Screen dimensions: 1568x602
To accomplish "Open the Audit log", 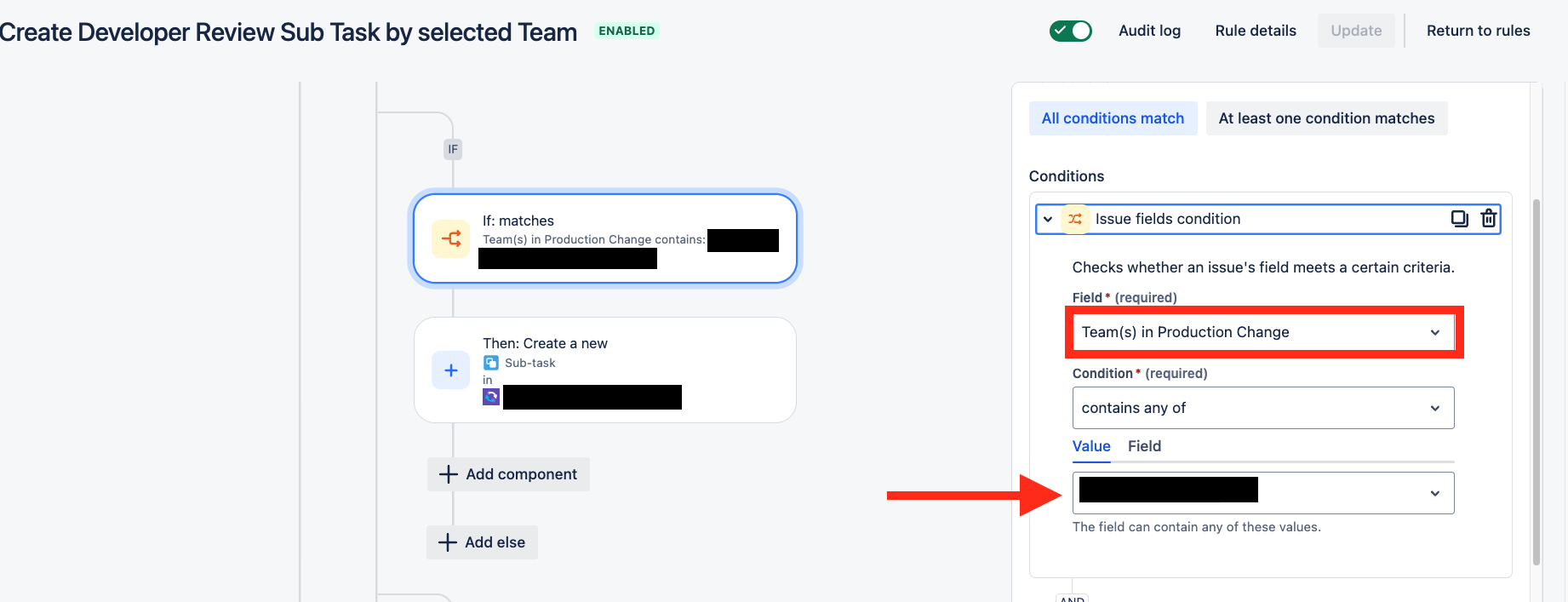I will pos(1150,31).
